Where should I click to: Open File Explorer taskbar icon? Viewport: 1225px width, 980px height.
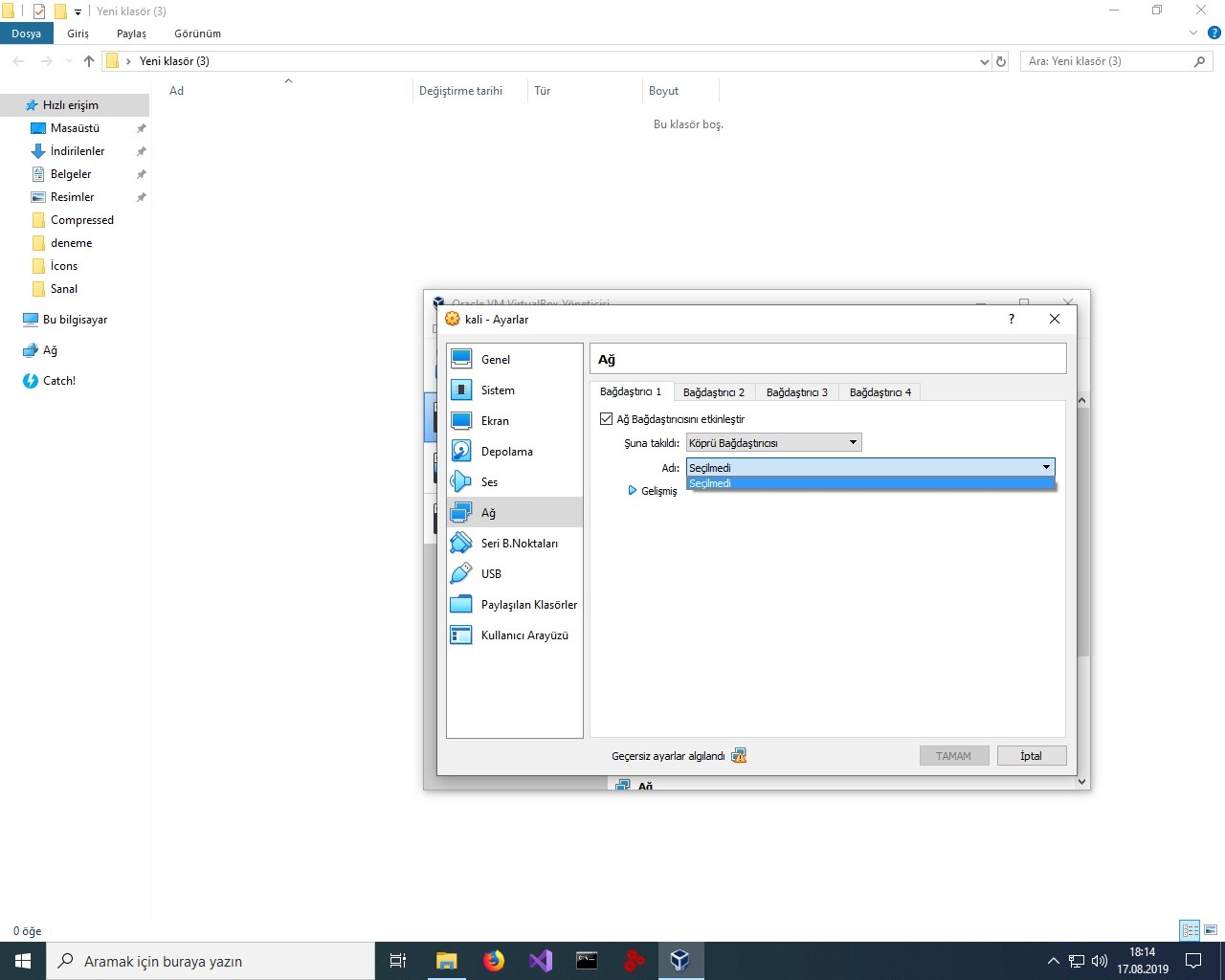click(x=447, y=961)
